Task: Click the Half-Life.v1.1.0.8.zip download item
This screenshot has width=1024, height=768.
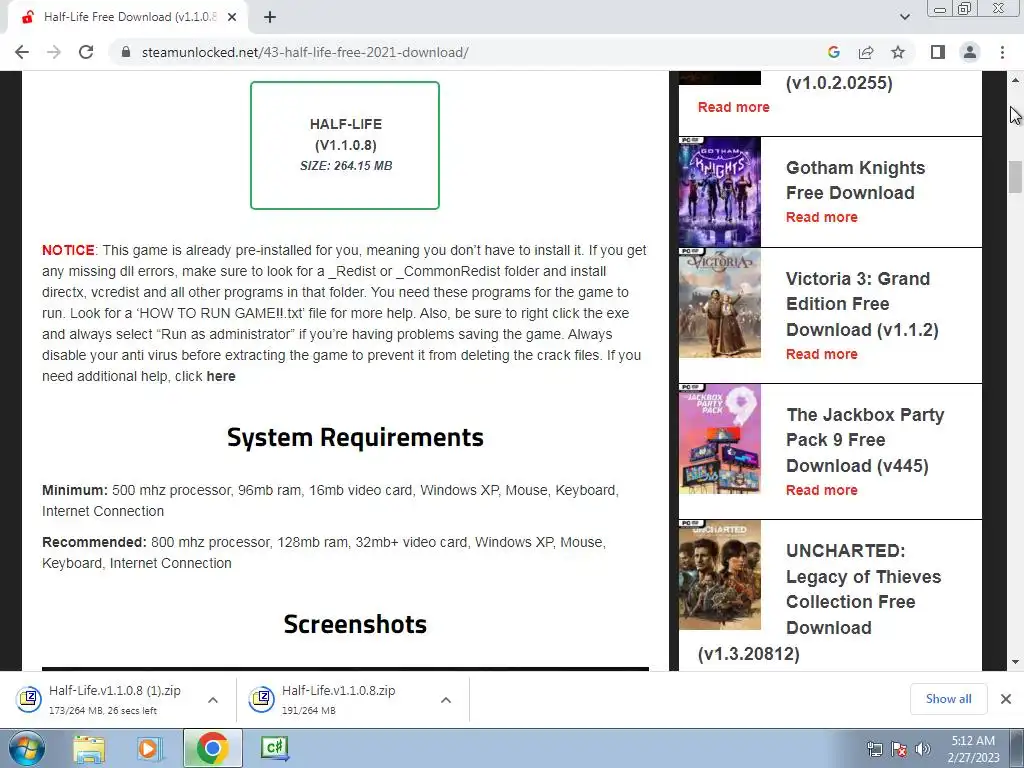Action: tap(338, 699)
